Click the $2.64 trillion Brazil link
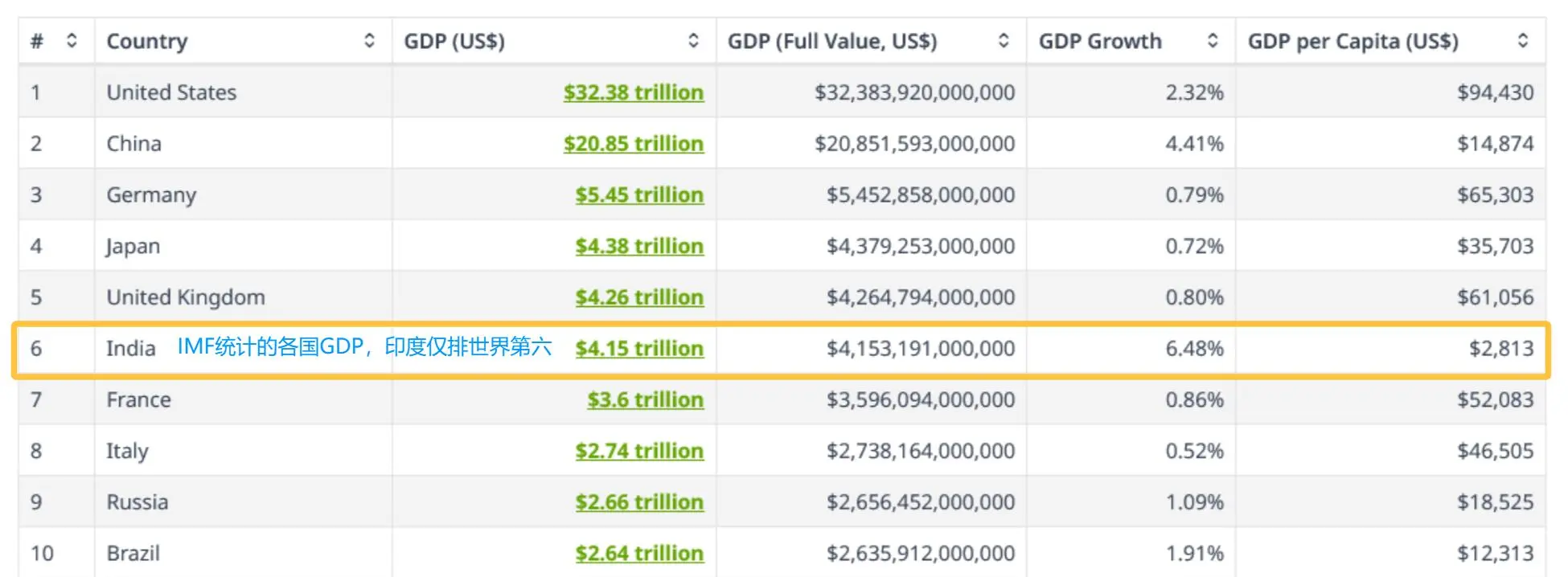The width and height of the screenshot is (1568, 577). [x=639, y=554]
